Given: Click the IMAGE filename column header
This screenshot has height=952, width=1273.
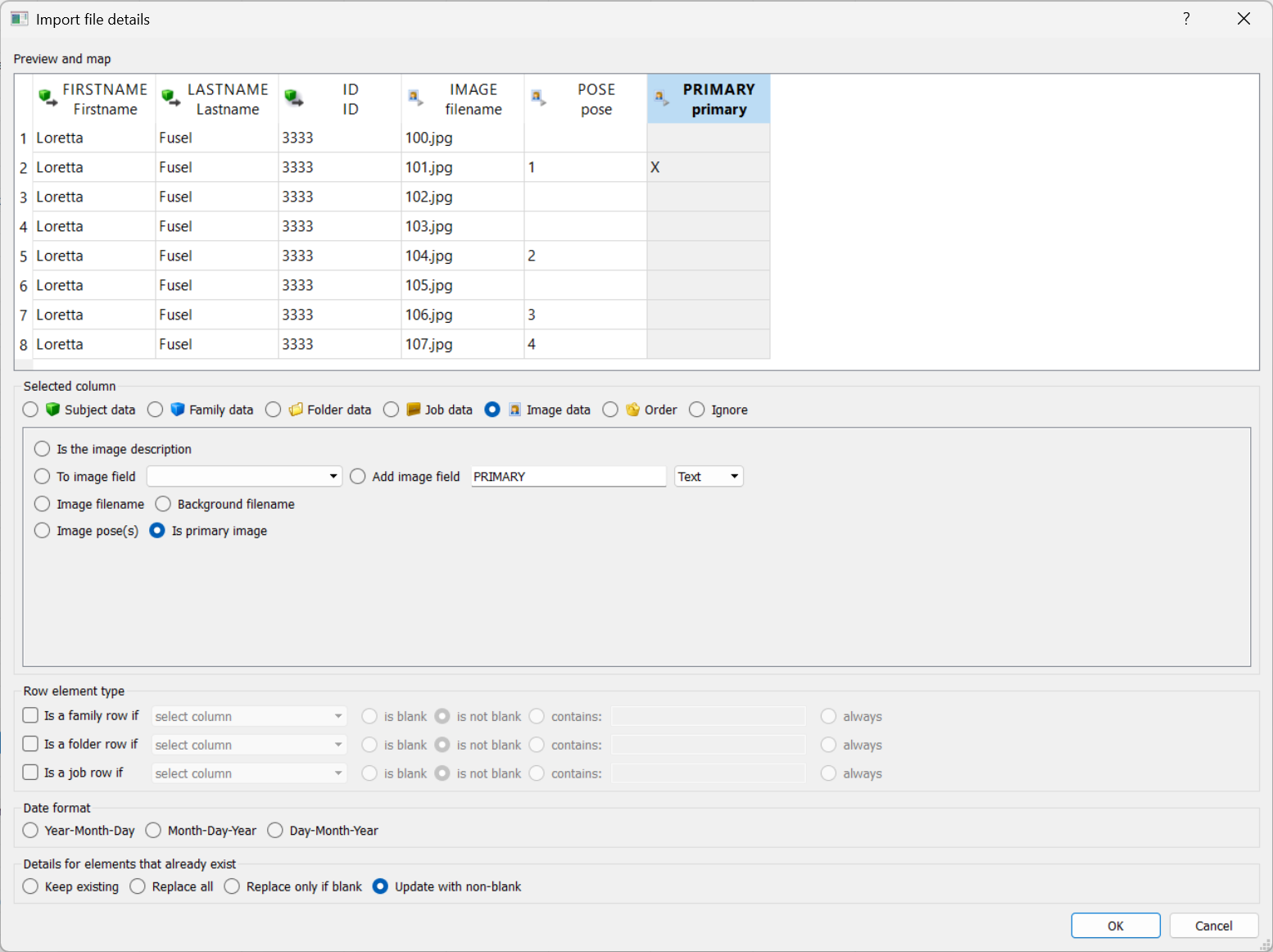Looking at the screenshot, I should pos(463,99).
